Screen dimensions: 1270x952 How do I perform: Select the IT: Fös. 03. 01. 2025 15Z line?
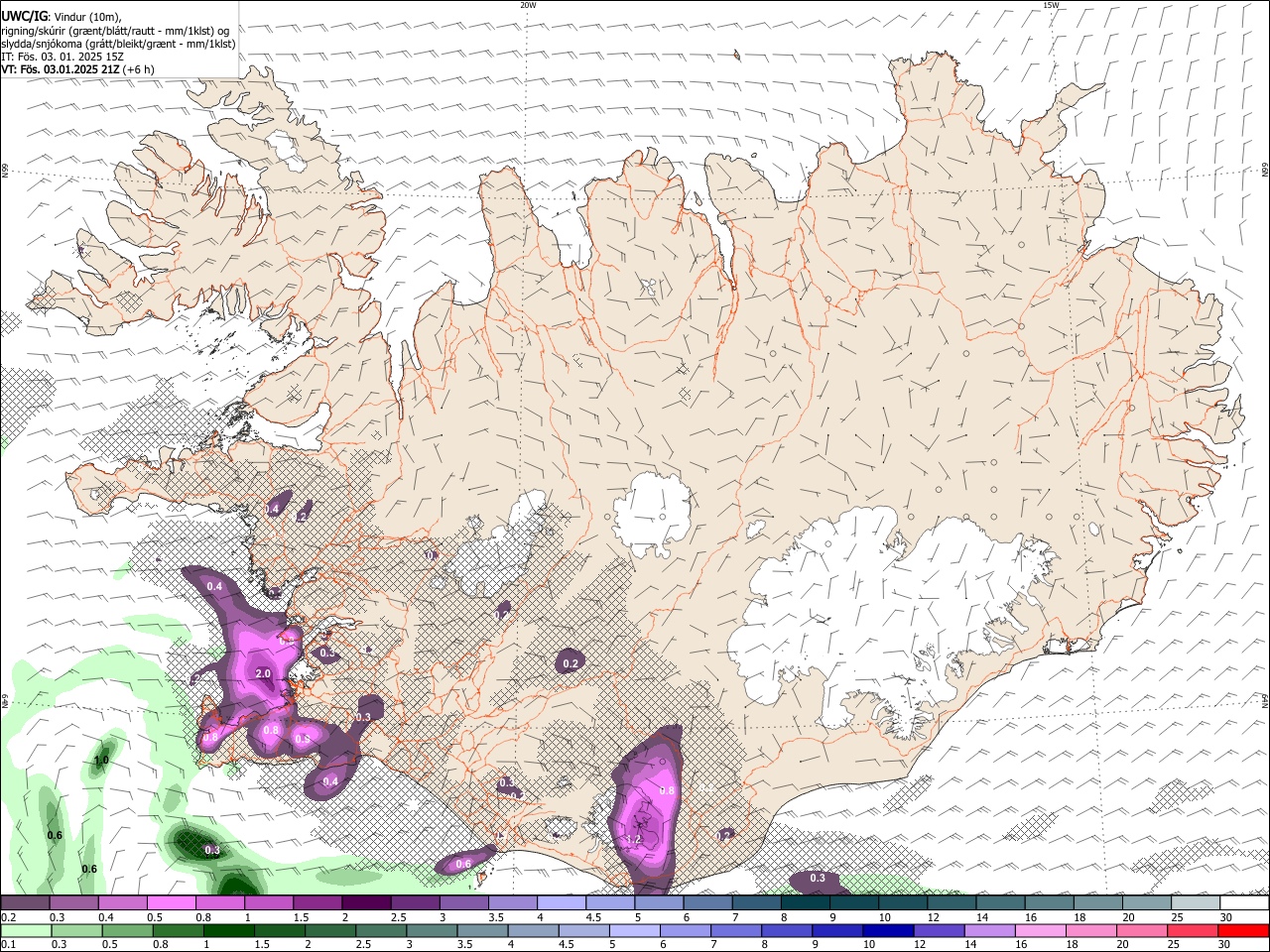(63, 57)
